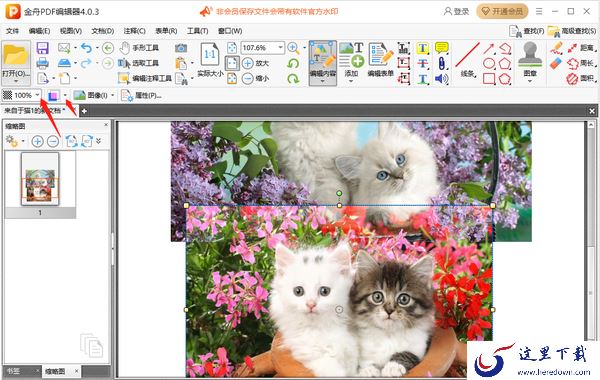The width and height of the screenshot is (600, 380).
Task: Click the pencil drawing tool icon
Action: click(x=556, y=48)
